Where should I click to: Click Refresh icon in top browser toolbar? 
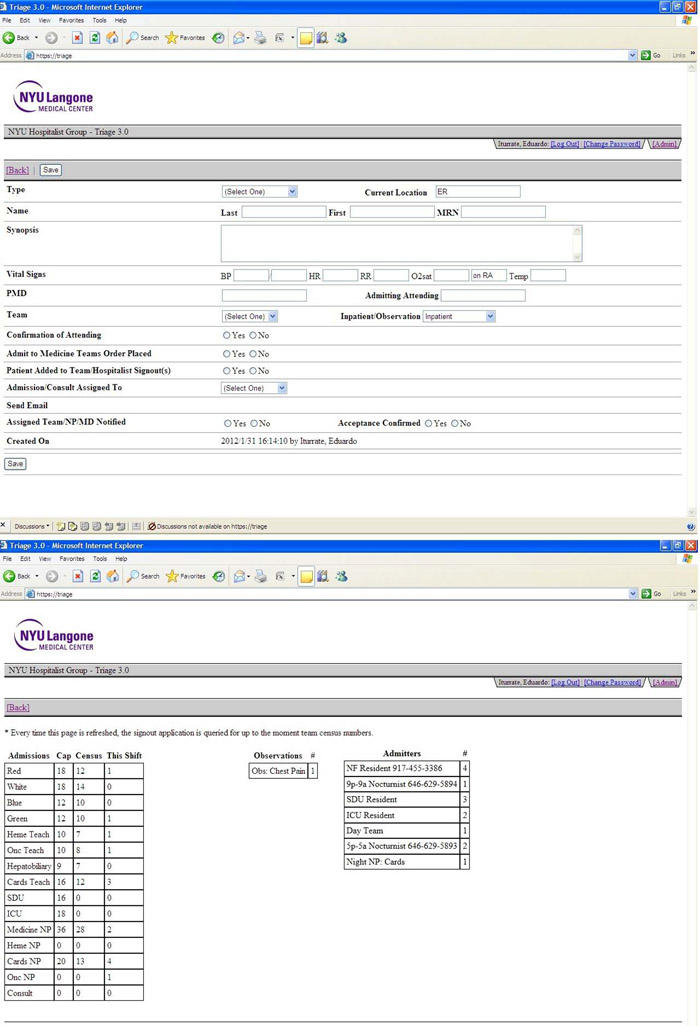(95, 38)
